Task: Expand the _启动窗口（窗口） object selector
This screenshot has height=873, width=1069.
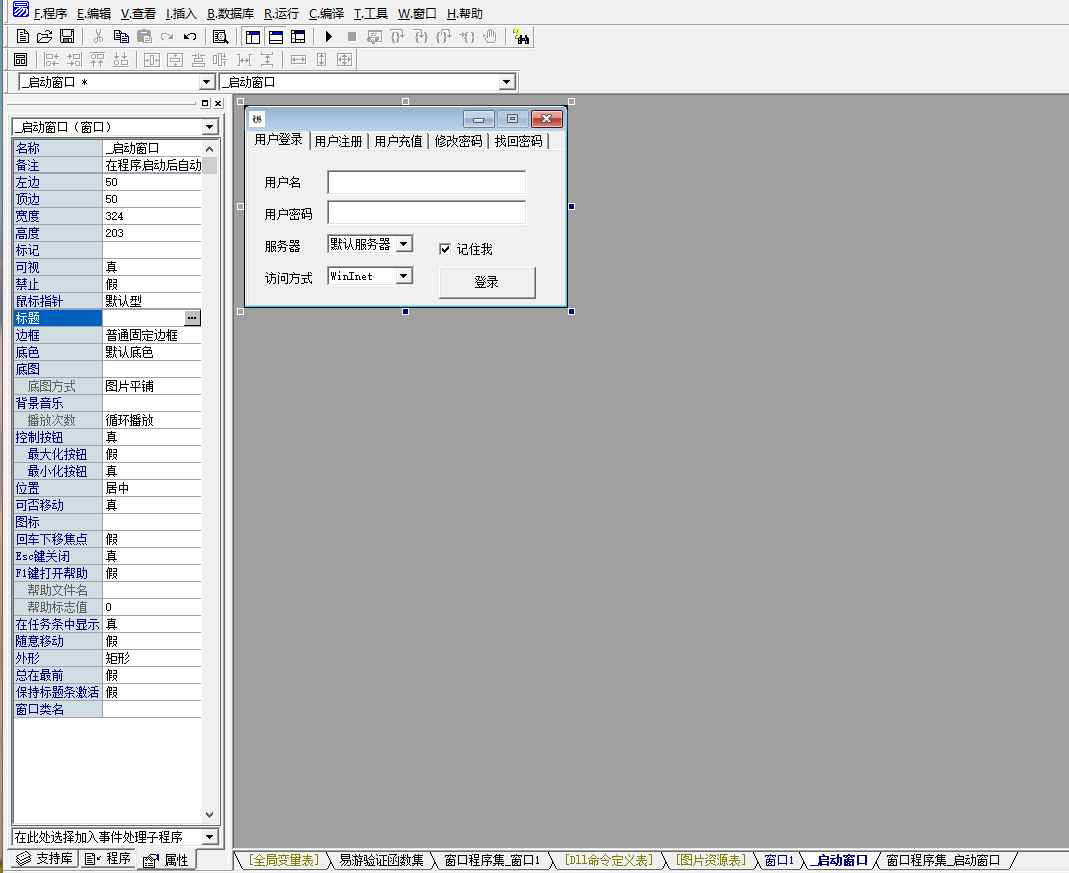Action: click(x=209, y=127)
